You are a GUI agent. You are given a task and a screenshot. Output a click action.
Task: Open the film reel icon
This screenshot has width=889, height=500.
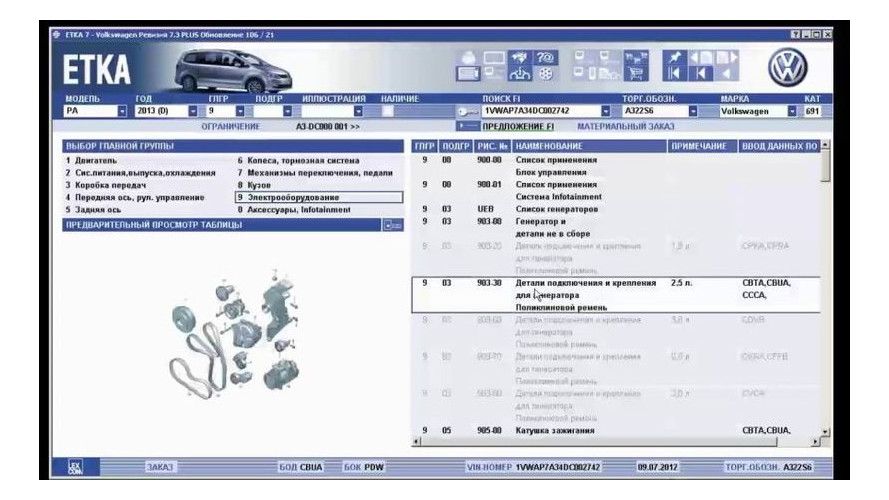click(545, 74)
